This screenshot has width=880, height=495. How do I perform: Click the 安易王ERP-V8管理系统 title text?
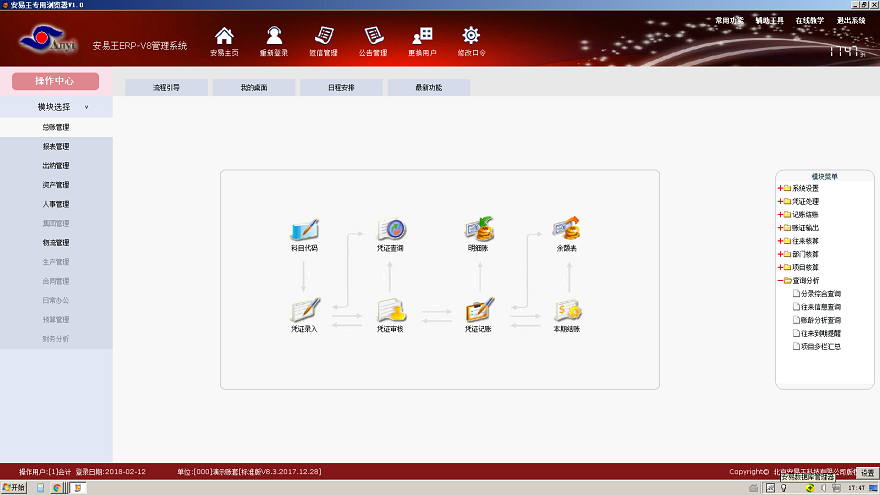[140, 46]
